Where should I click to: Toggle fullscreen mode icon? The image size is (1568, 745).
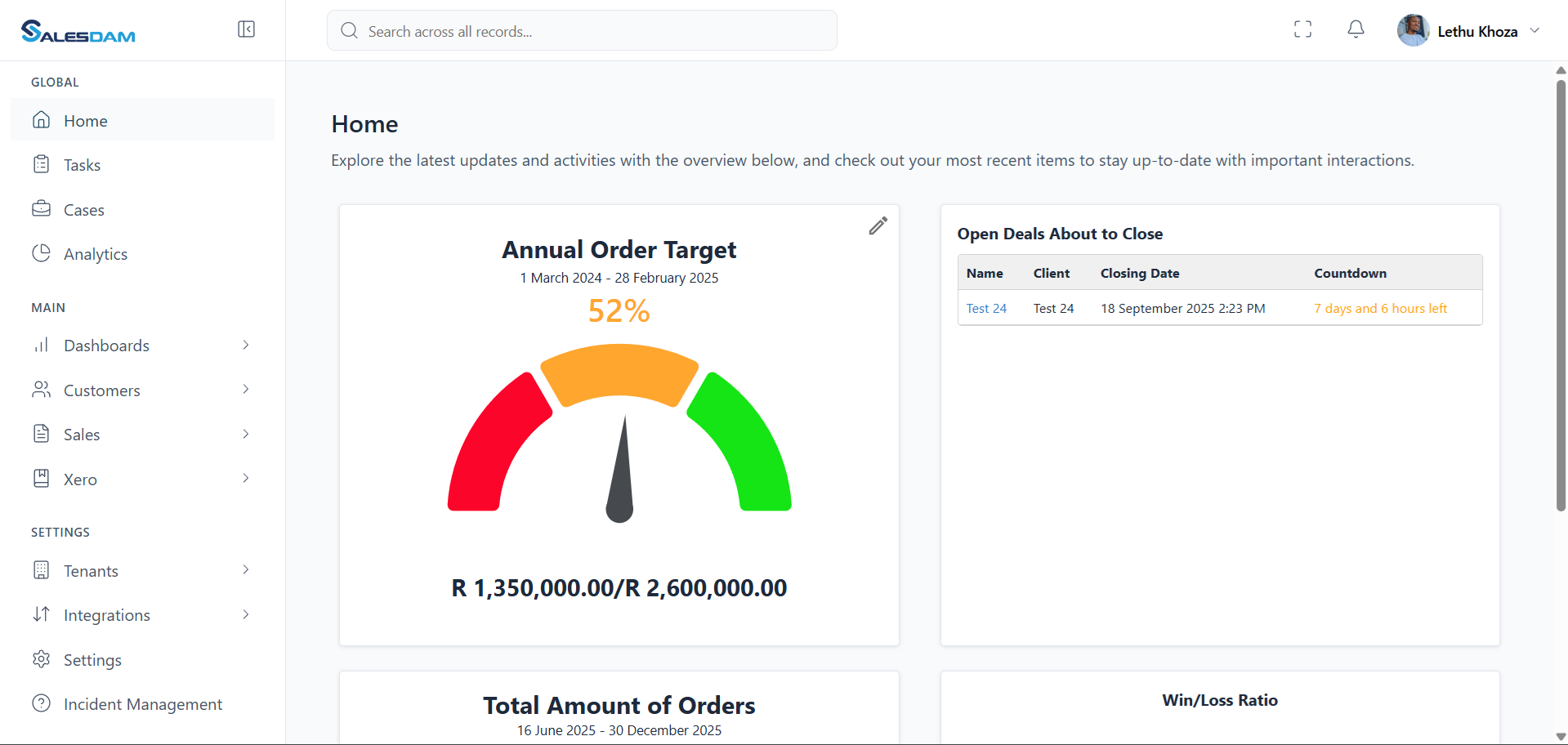[1303, 29]
